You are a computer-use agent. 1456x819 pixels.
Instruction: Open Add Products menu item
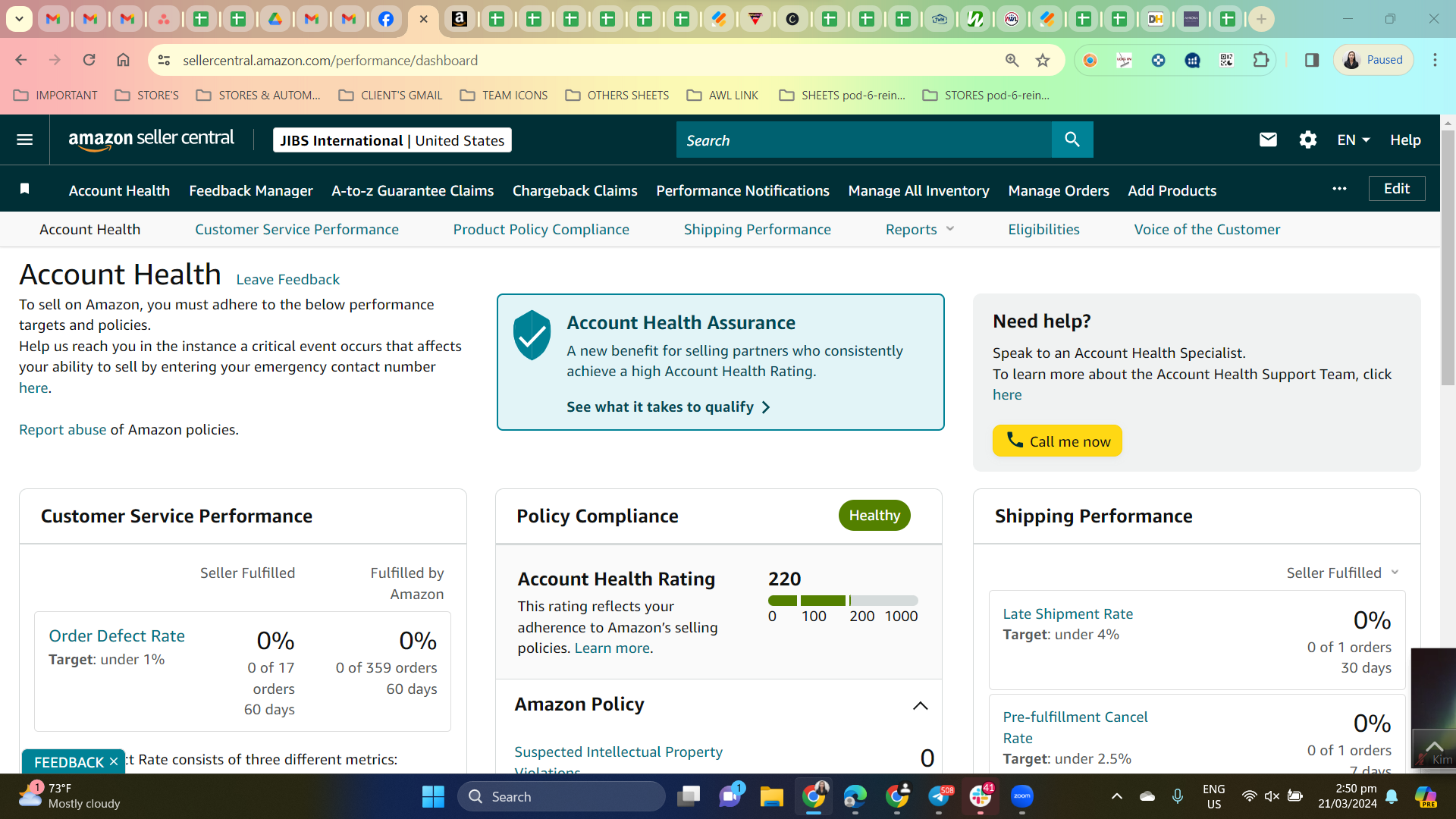pos(1172,190)
